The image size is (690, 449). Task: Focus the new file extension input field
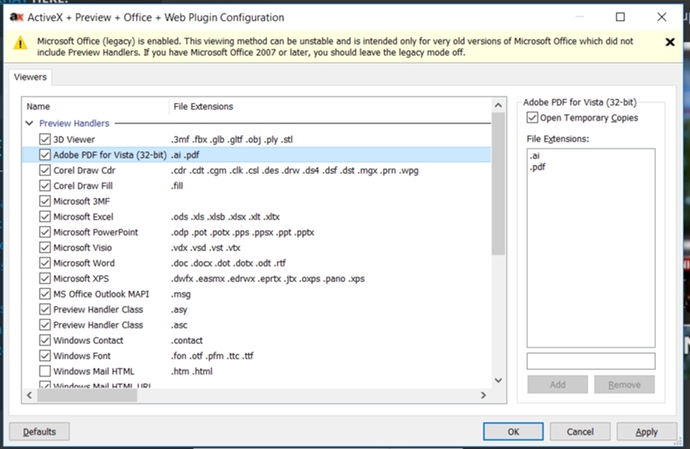[x=591, y=361]
